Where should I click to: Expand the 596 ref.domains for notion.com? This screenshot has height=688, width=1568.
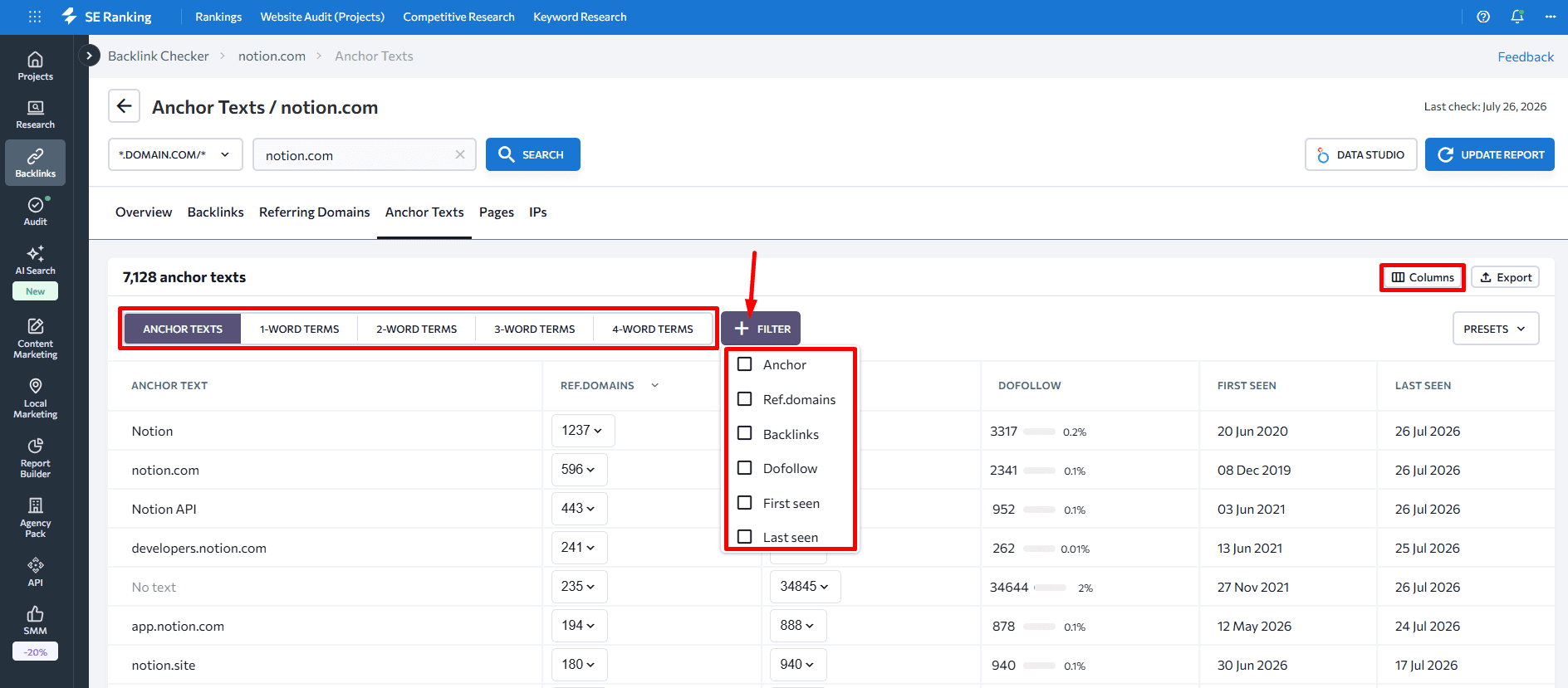click(x=579, y=470)
